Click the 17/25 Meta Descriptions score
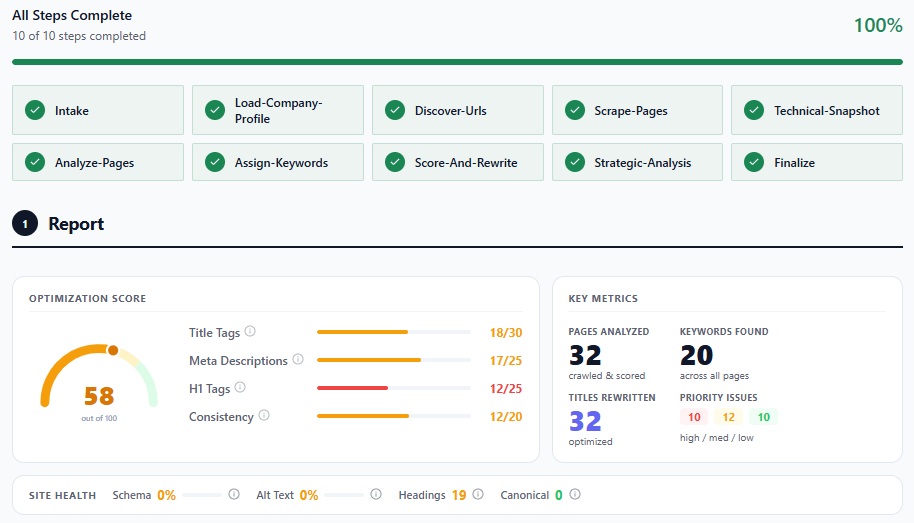The image size is (914, 523). point(505,360)
